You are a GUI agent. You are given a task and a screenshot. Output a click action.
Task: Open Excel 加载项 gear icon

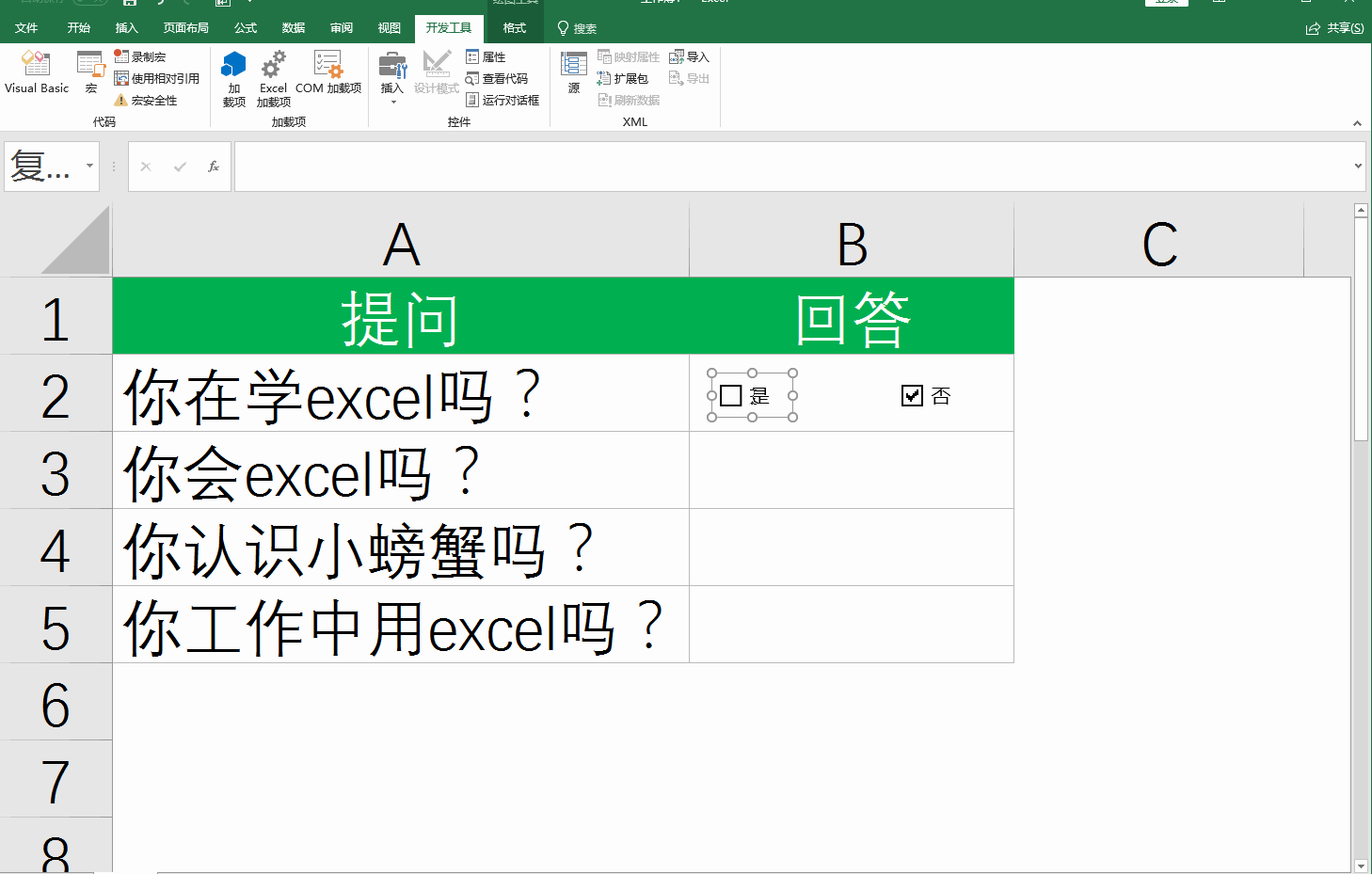[x=273, y=79]
